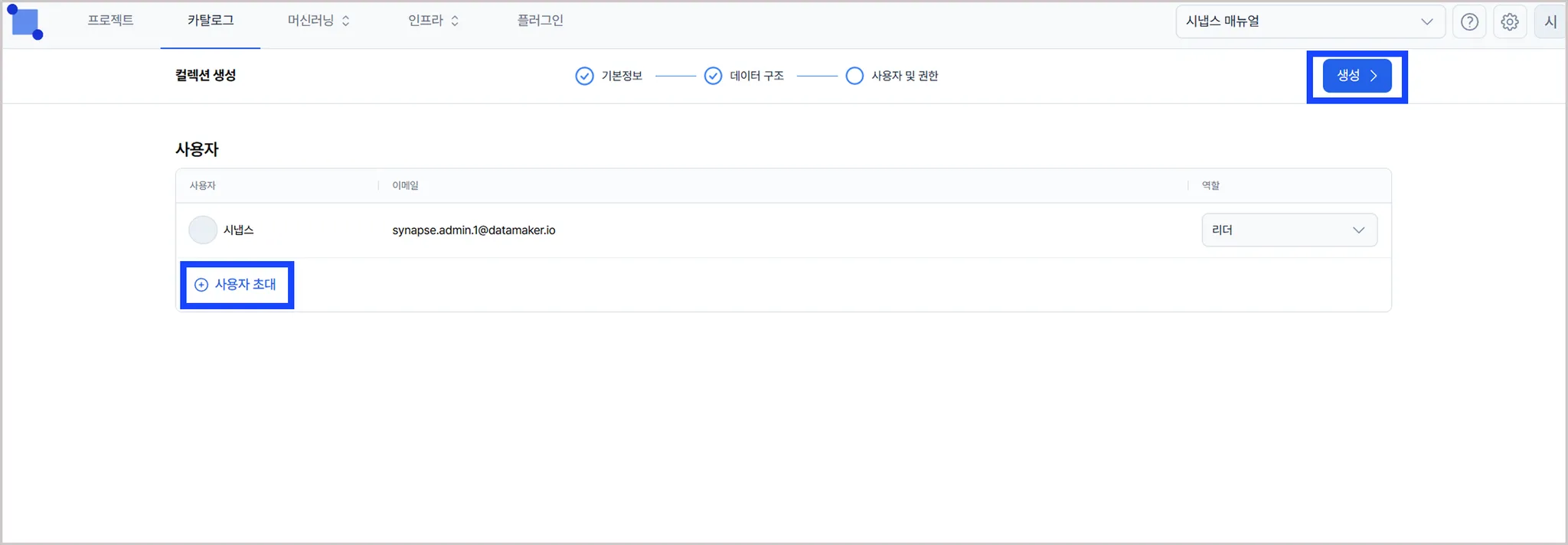Expand the 인프라 menu
Viewport: 1568px width, 545px height.
433,21
